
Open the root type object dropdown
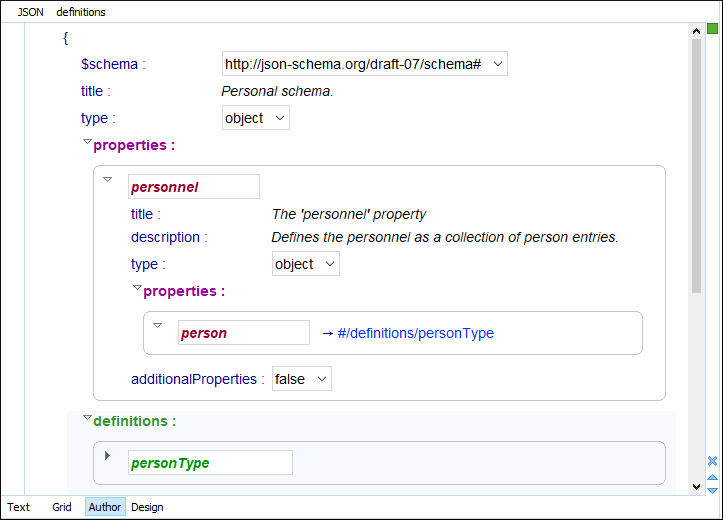pyautogui.click(x=279, y=118)
